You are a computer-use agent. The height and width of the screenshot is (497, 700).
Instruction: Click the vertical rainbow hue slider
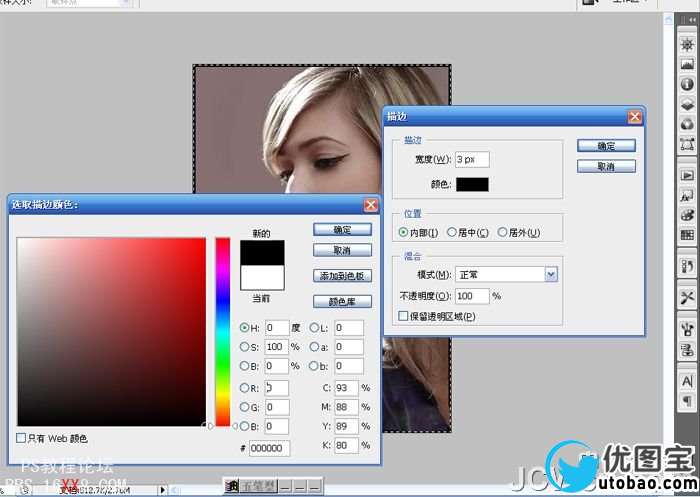tap(223, 331)
